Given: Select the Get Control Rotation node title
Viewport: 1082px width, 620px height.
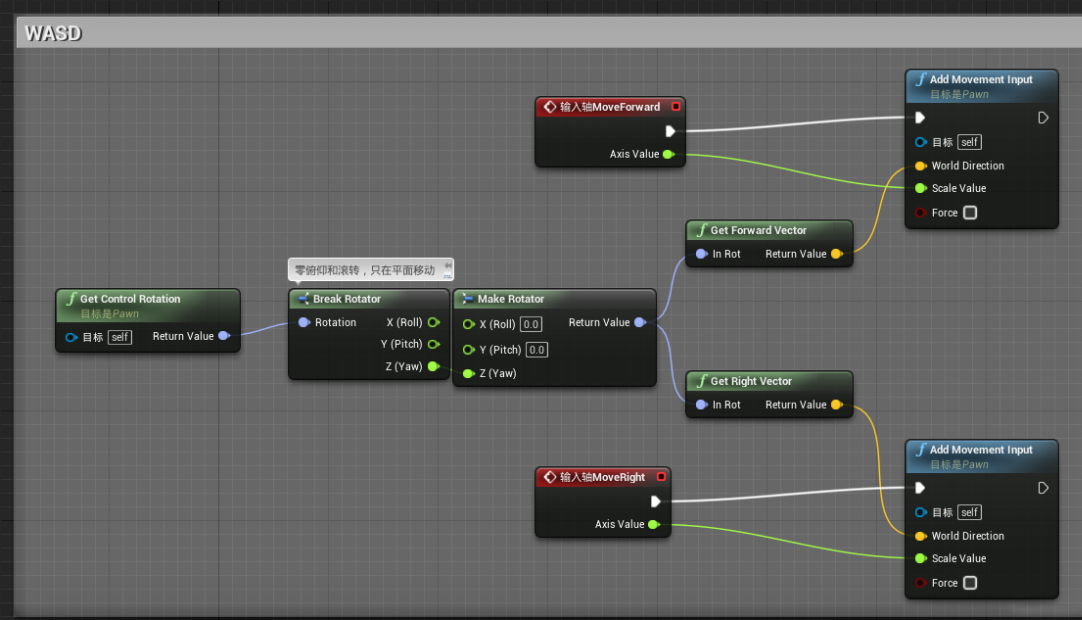Looking at the screenshot, I should [x=130, y=299].
